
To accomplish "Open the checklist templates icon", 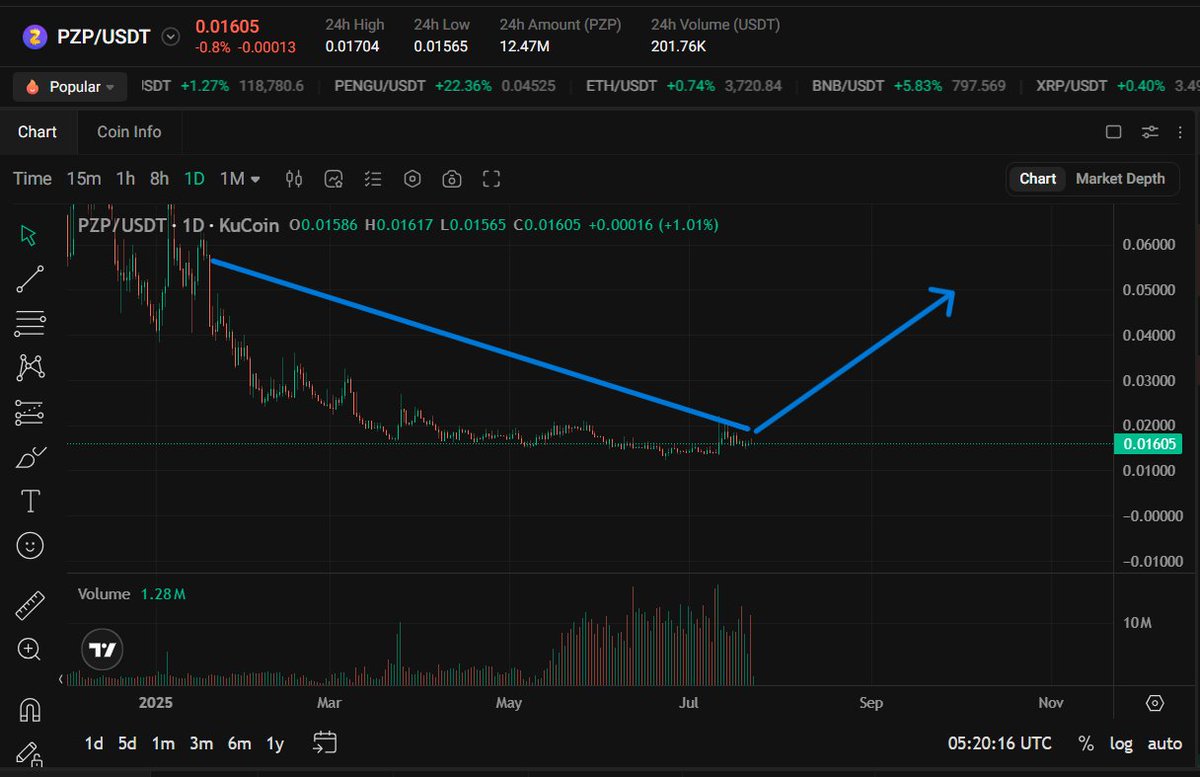I will point(373,179).
